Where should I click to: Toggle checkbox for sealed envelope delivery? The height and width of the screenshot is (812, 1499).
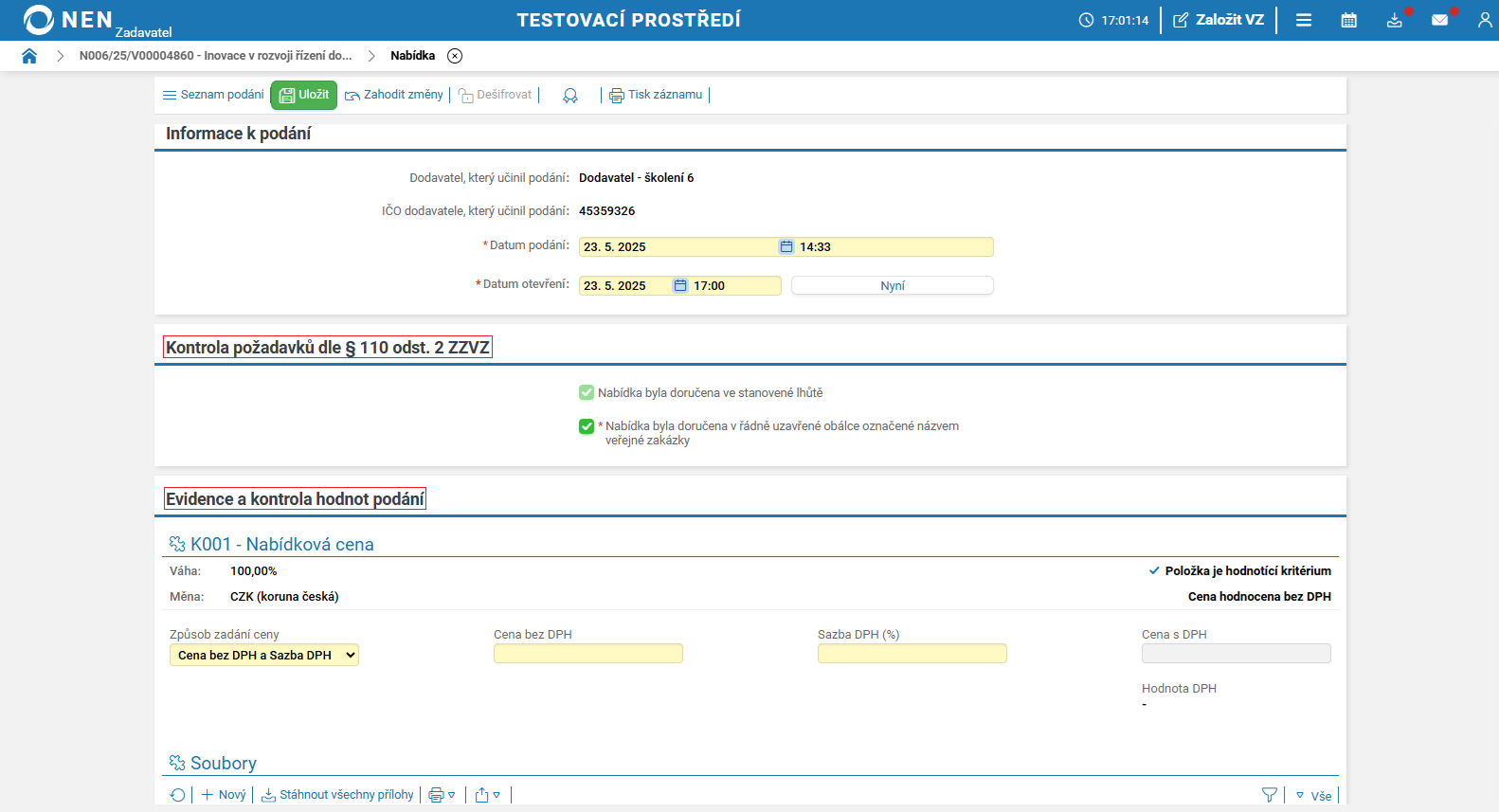(x=587, y=426)
